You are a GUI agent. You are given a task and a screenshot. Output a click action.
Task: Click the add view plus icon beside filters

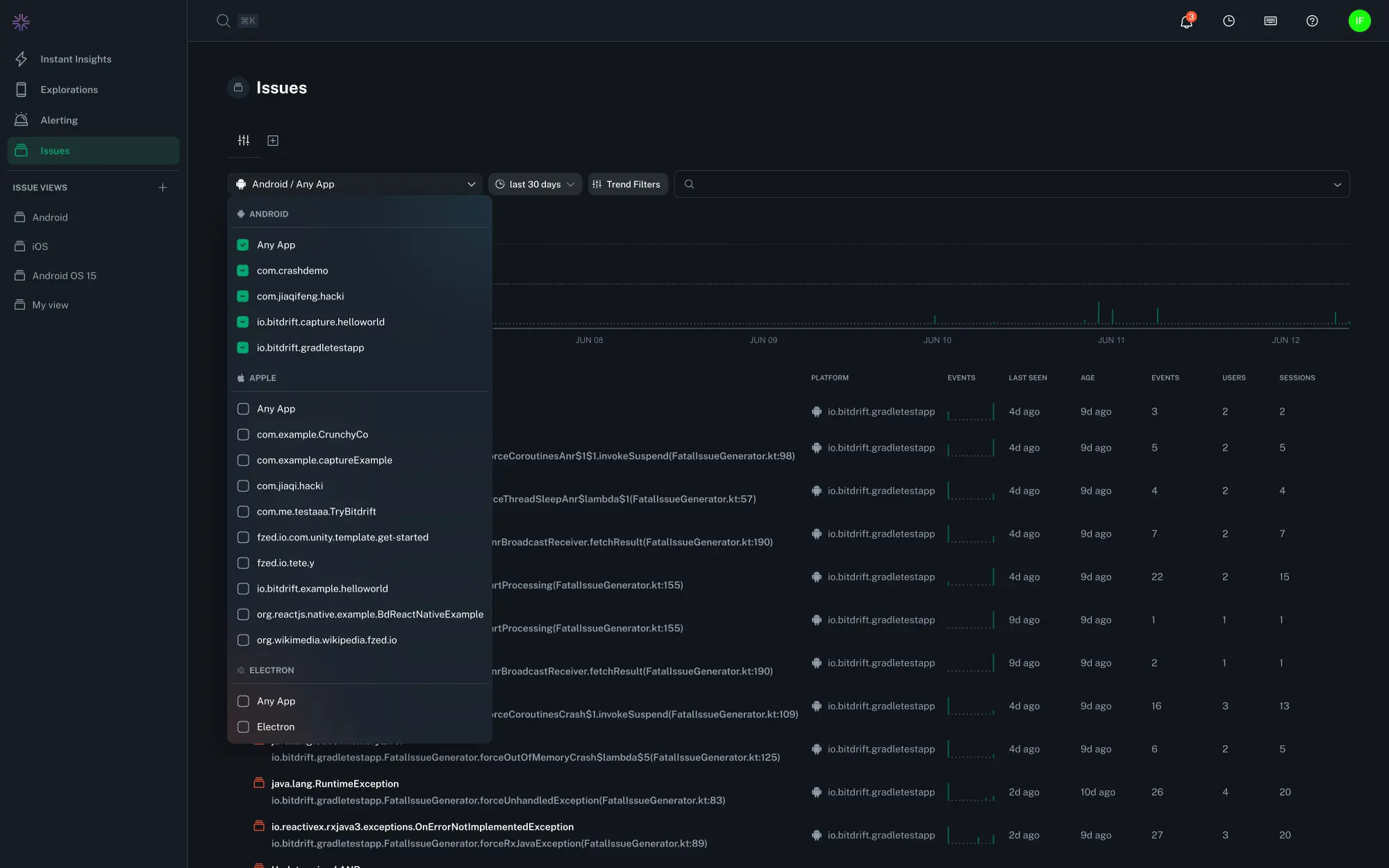pos(273,140)
